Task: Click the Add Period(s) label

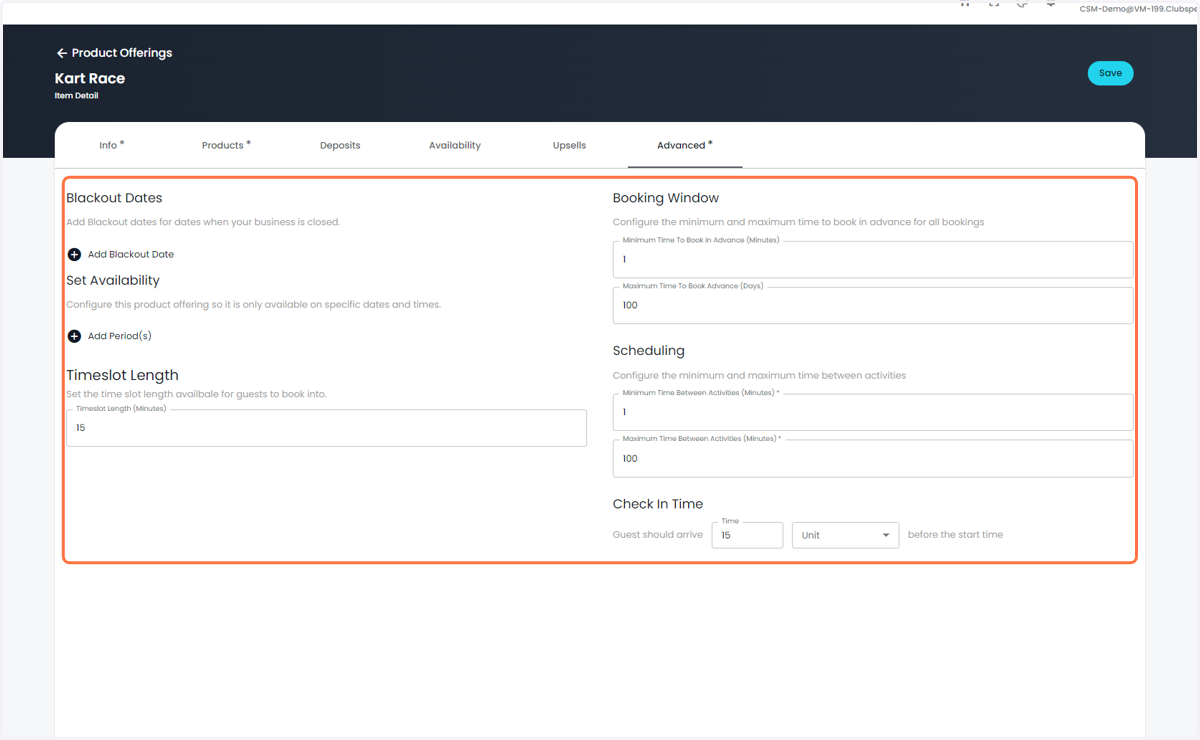Action: coord(120,336)
